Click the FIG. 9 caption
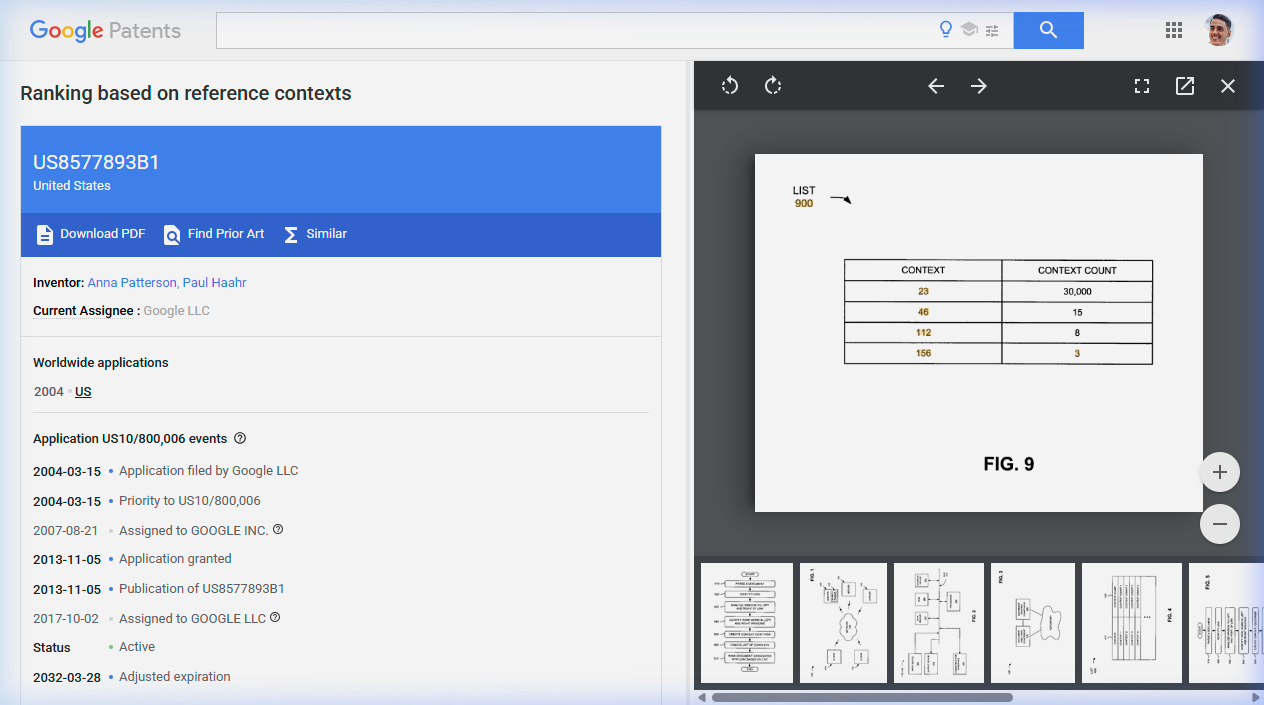 [x=1009, y=464]
